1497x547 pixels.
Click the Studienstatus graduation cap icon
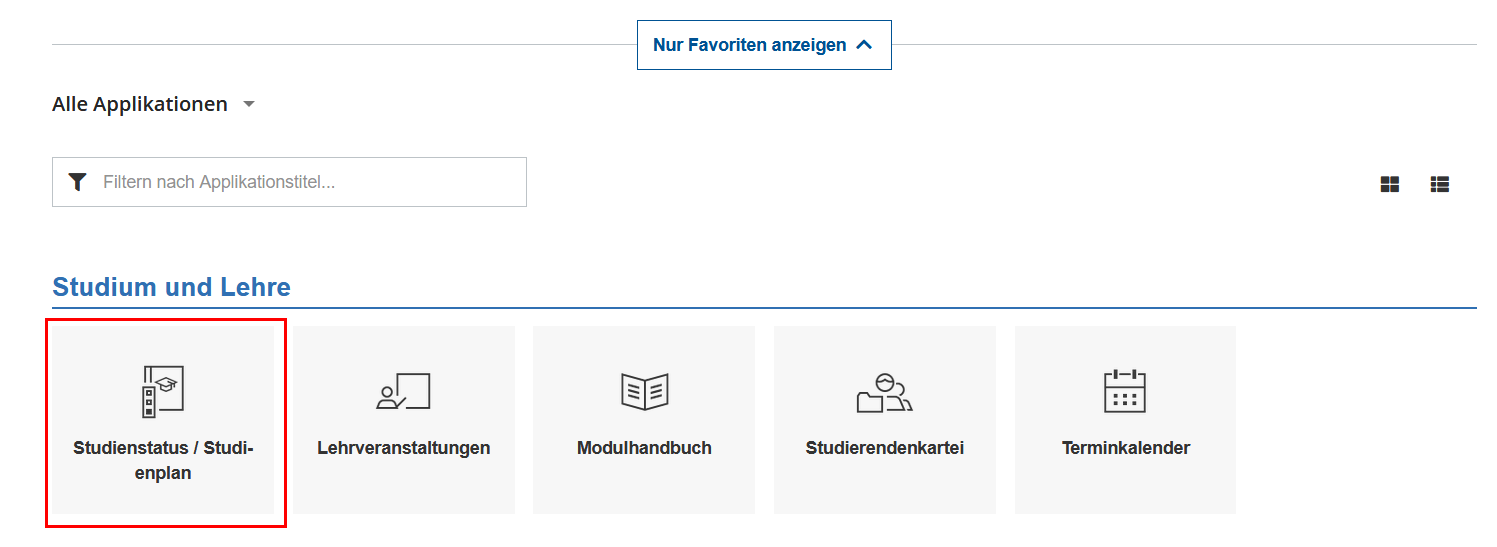(163, 391)
